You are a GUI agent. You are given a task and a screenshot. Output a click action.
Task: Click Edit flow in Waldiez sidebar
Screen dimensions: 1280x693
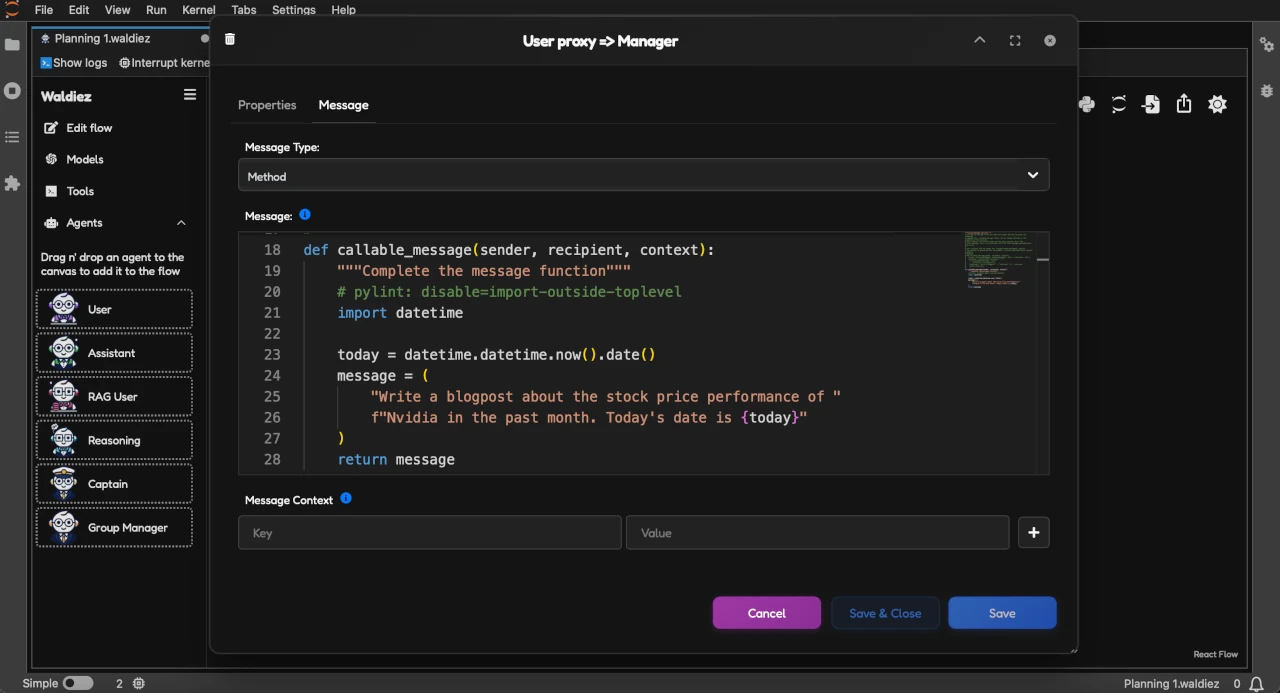click(78, 128)
